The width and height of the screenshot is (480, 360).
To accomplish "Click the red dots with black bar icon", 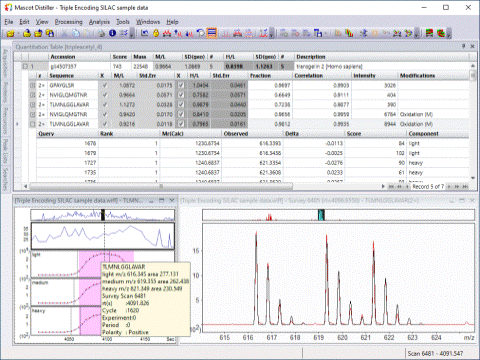I will tap(397, 33).
